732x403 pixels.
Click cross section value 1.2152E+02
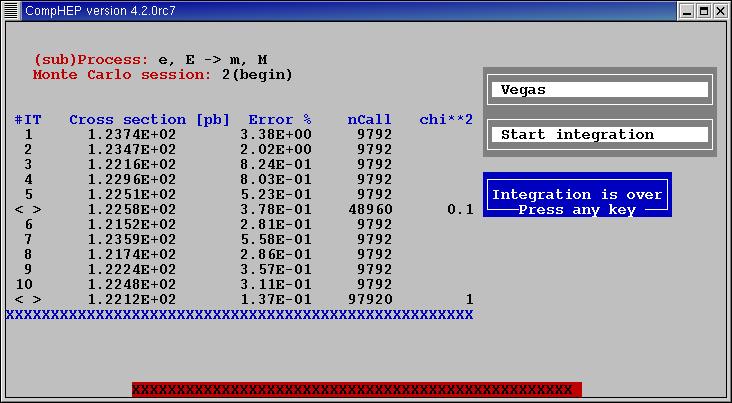(x=132, y=224)
